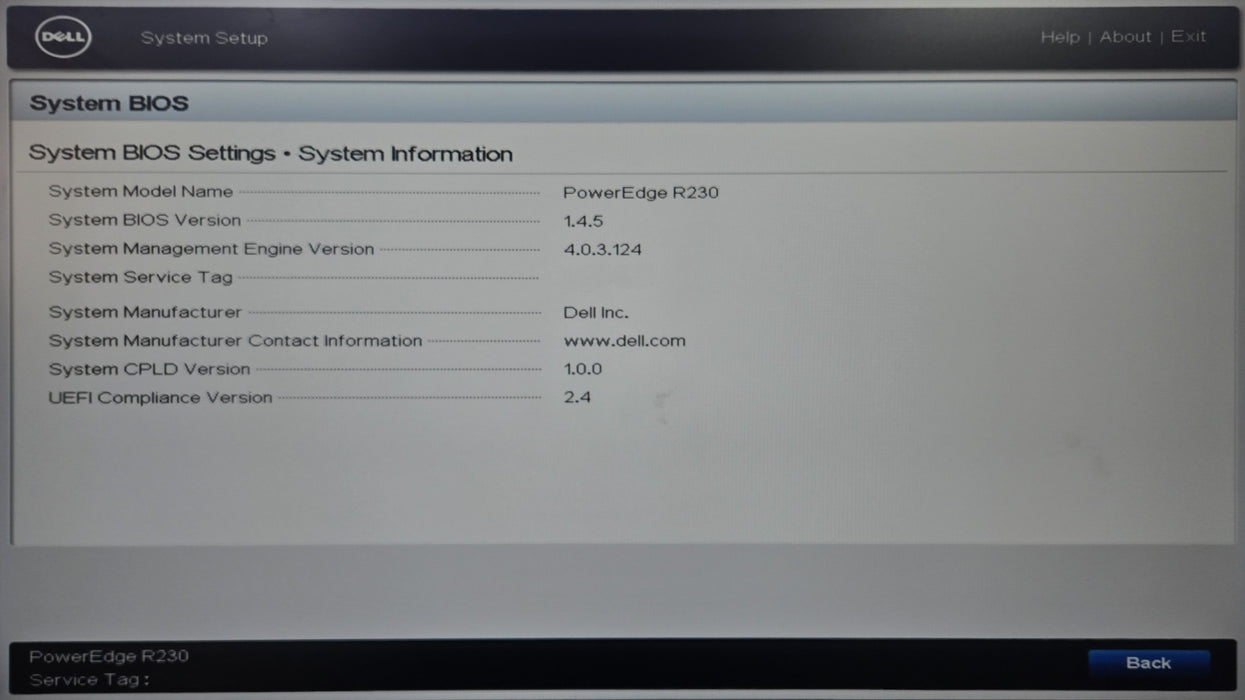Click the BIOS version value 1.4.5

click(x=584, y=221)
